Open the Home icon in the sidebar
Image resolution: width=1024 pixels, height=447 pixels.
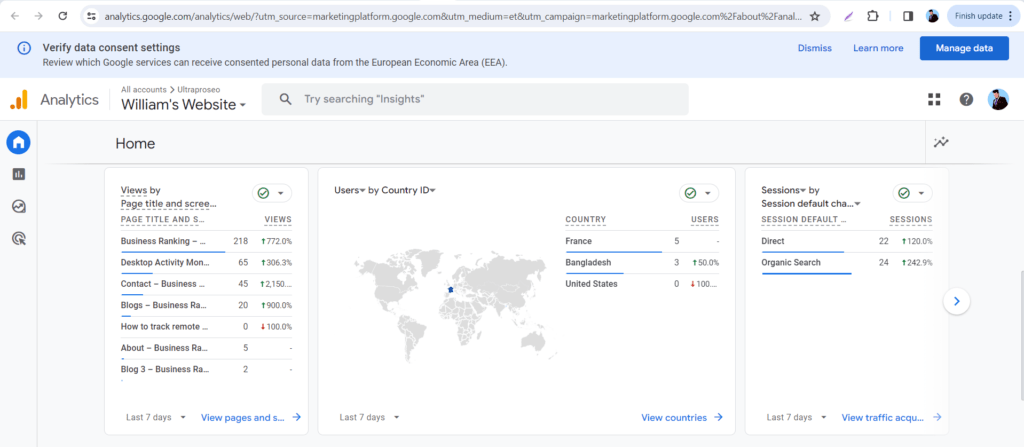[18, 142]
